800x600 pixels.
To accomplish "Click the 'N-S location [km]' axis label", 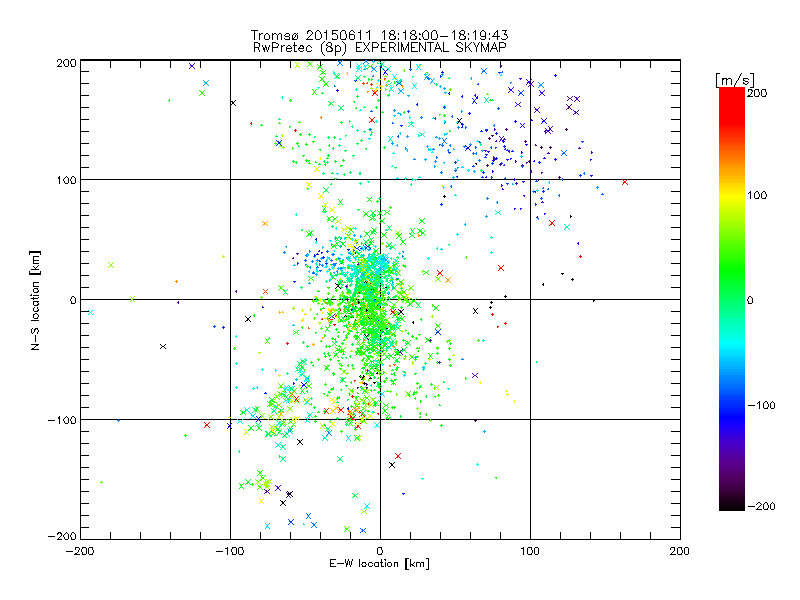I will point(35,300).
